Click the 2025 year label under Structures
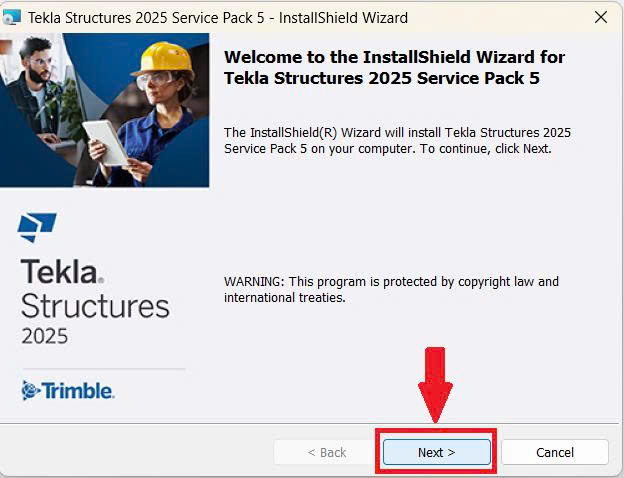The image size is (624, 478). pos(45,335)
